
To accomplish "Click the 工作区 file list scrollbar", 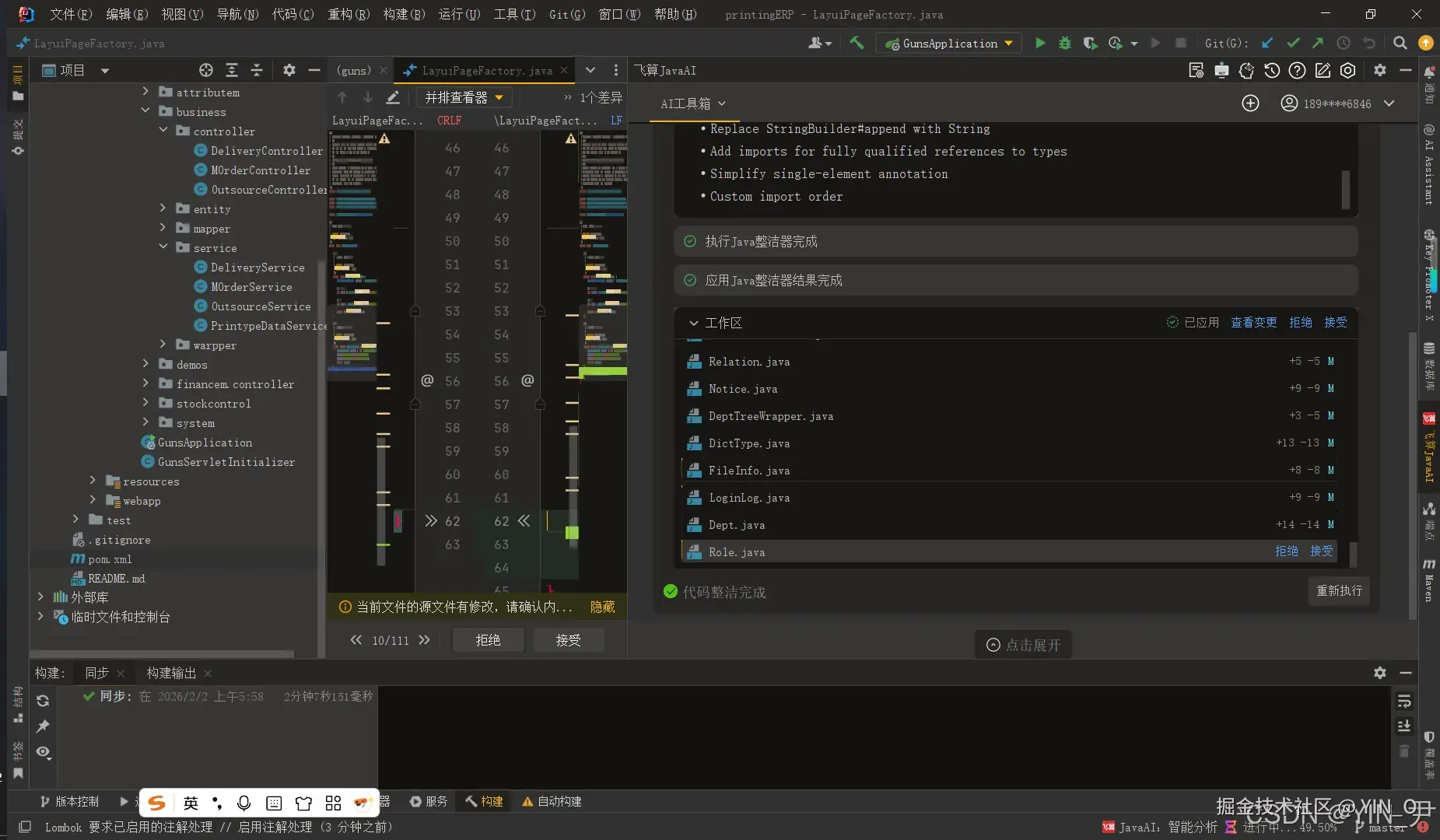I will (x=1353, y=554).
